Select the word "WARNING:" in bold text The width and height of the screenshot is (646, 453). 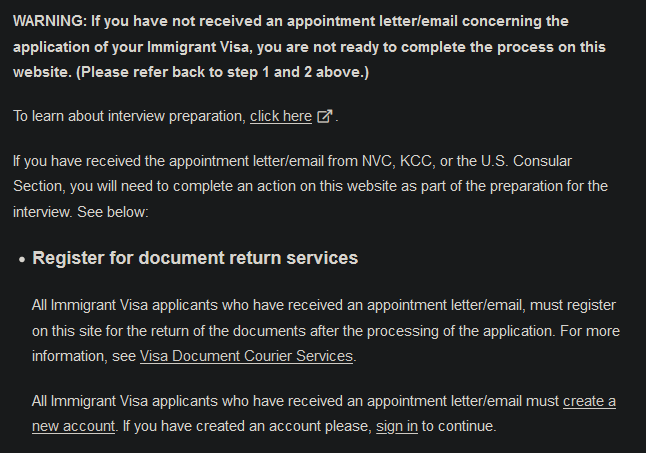[x=50, y=21]
